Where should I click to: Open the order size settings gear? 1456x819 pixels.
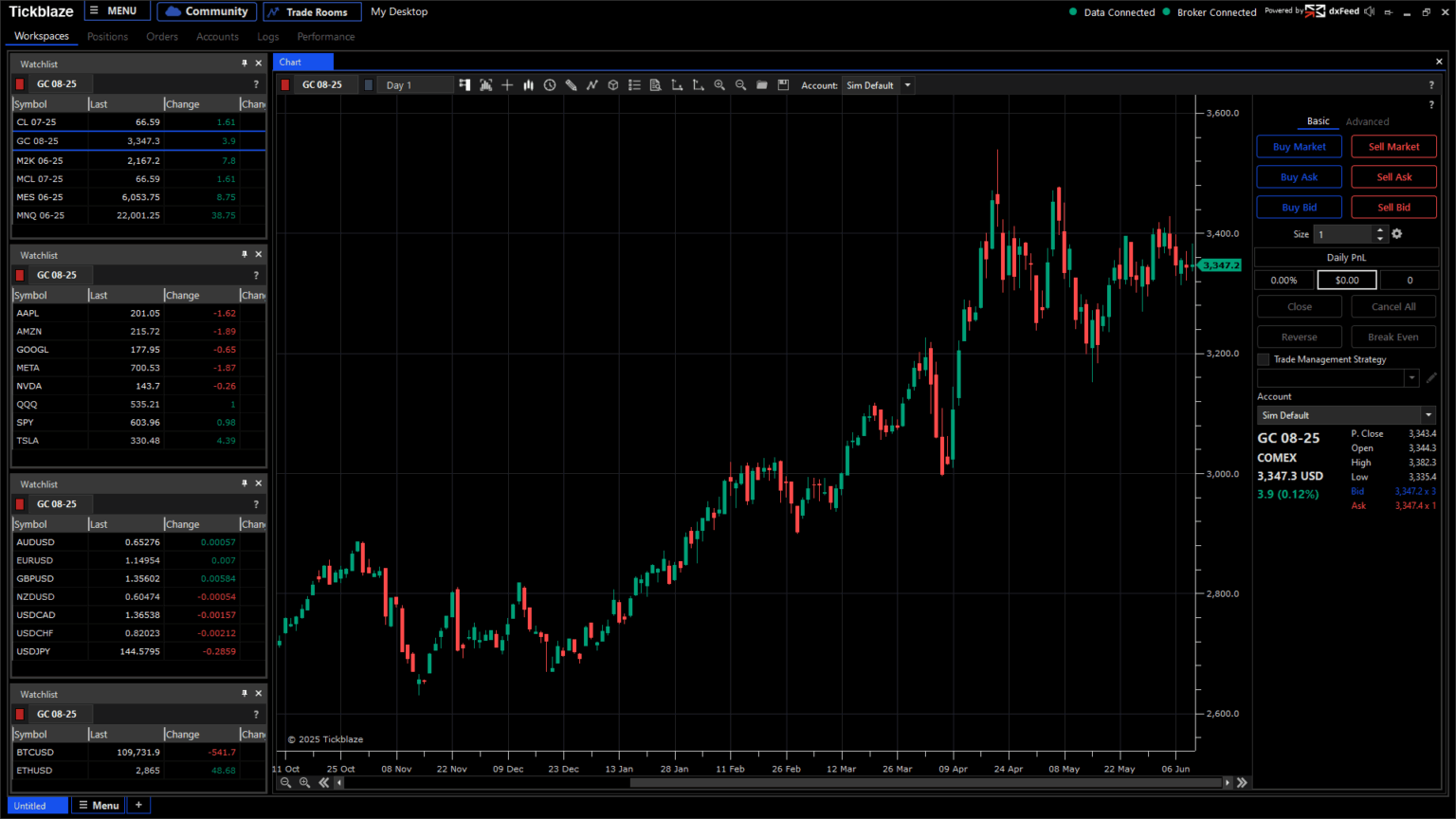click(1396, 234)
